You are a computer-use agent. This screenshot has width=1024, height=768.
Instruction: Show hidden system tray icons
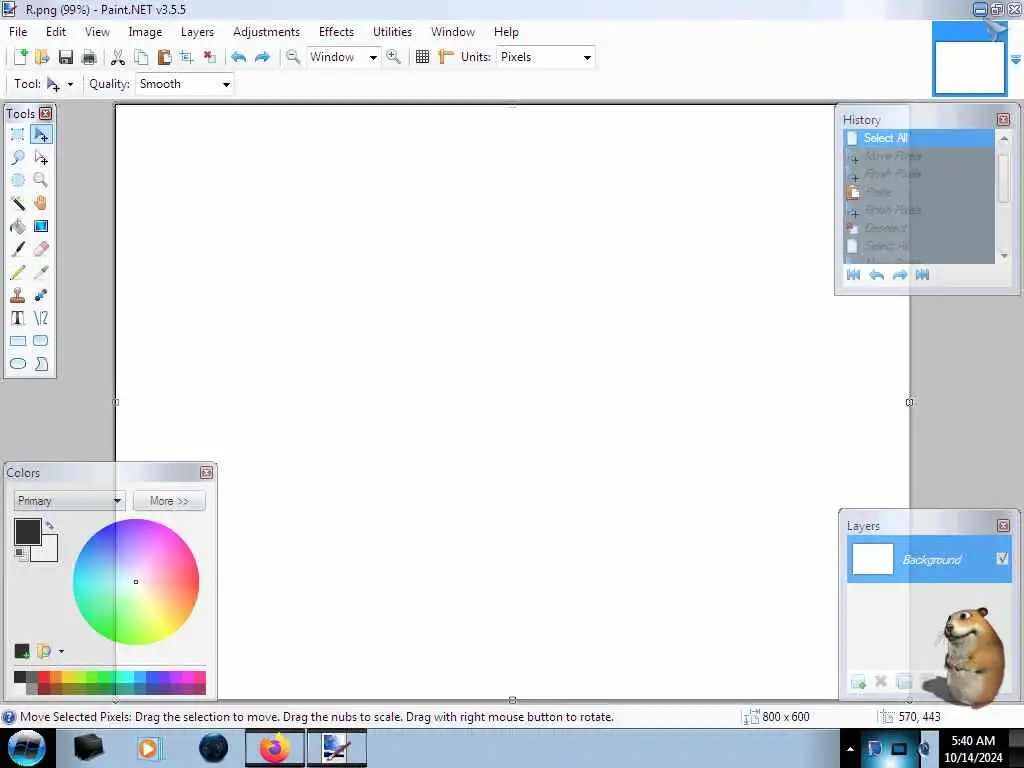point(850,749)
